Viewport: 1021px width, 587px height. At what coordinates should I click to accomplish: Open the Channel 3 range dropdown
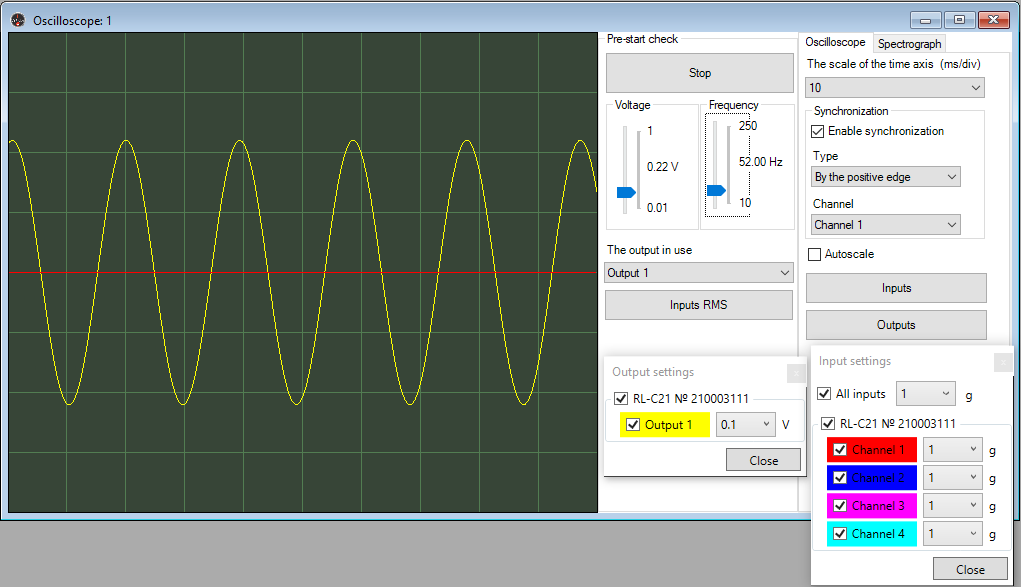pyautogui.click(x=953, y=506)
